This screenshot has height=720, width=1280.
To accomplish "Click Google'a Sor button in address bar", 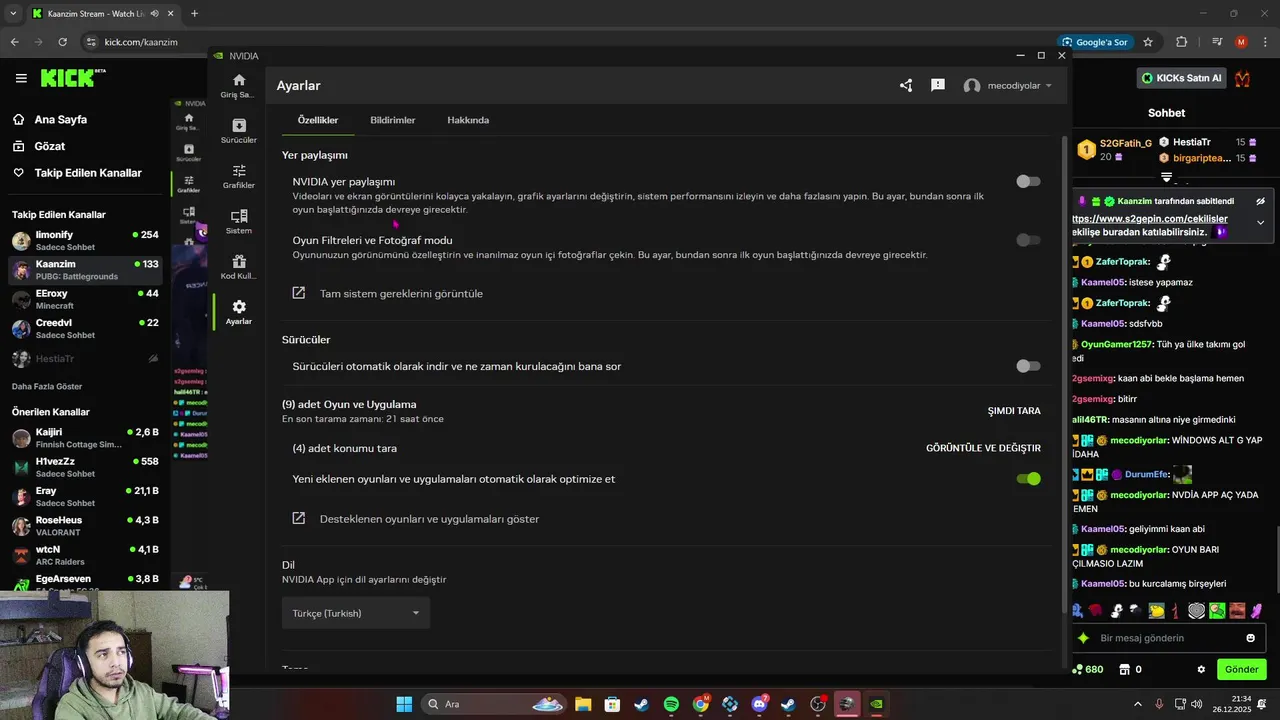I will pos(1095,42).
